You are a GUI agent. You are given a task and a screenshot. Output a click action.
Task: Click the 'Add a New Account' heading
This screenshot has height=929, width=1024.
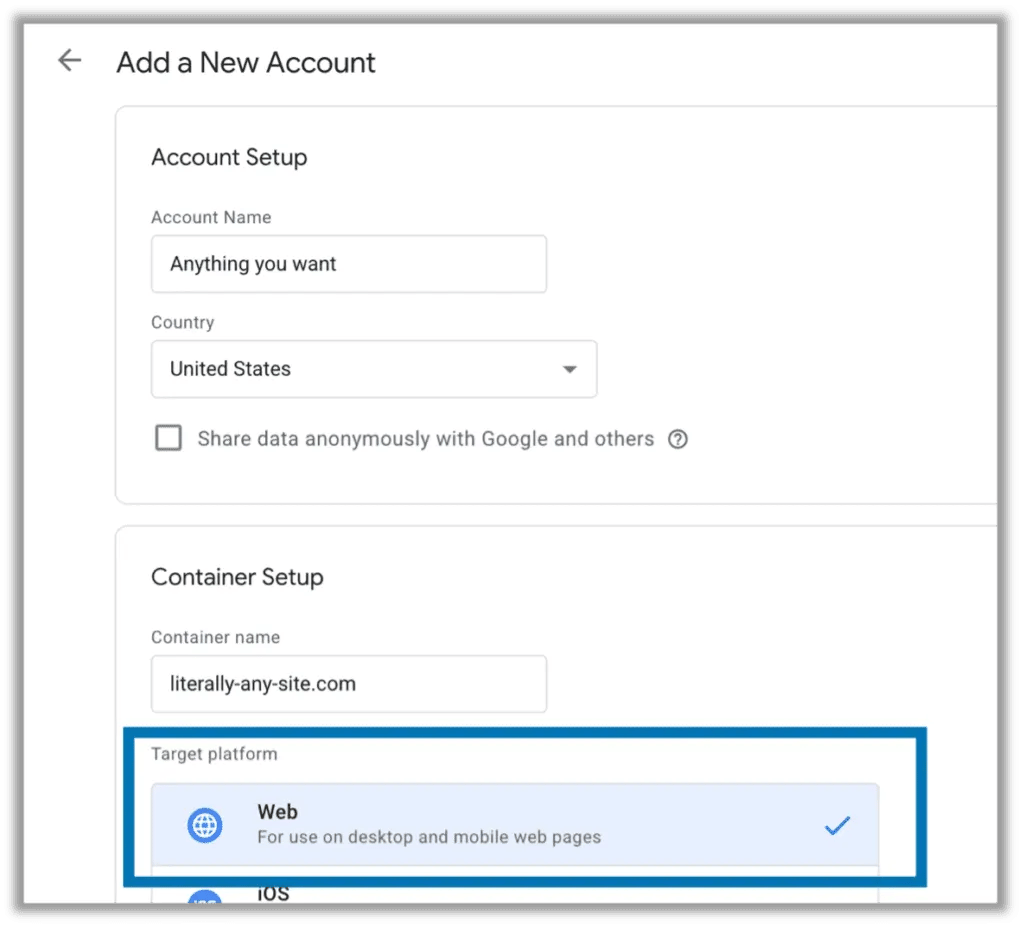(246, 63)
